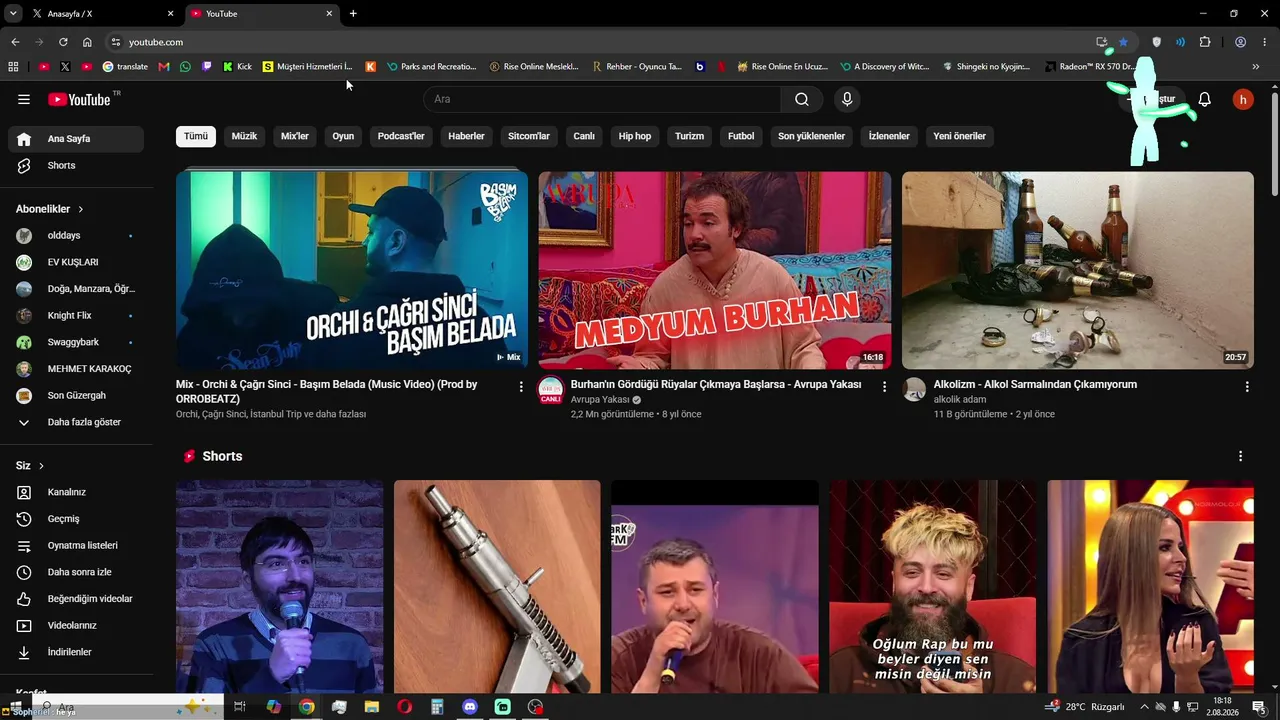Open the Chrome extensions puzzle icon

coord(1205,42)
